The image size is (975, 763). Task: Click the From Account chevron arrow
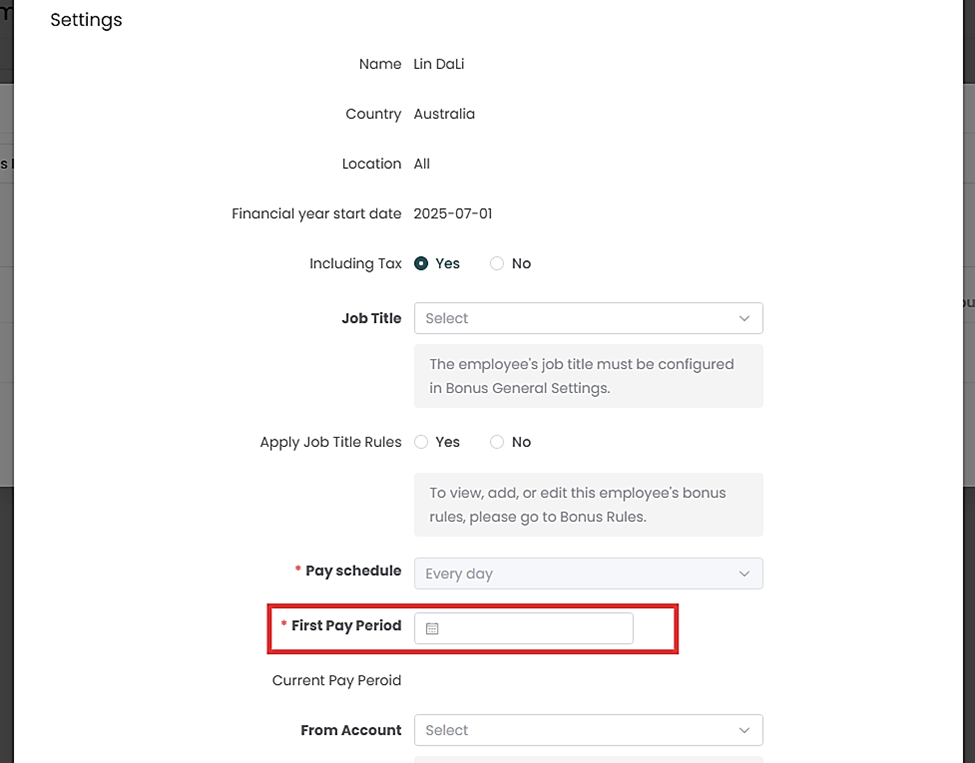tap(744, 730)
